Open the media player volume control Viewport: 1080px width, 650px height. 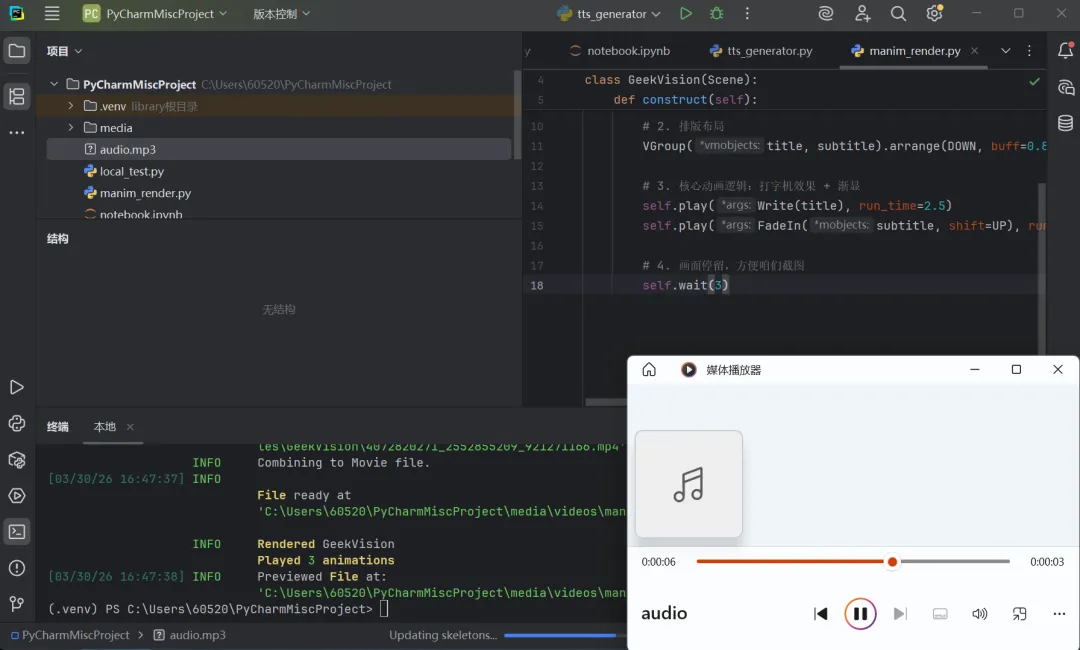pos(979,614)
